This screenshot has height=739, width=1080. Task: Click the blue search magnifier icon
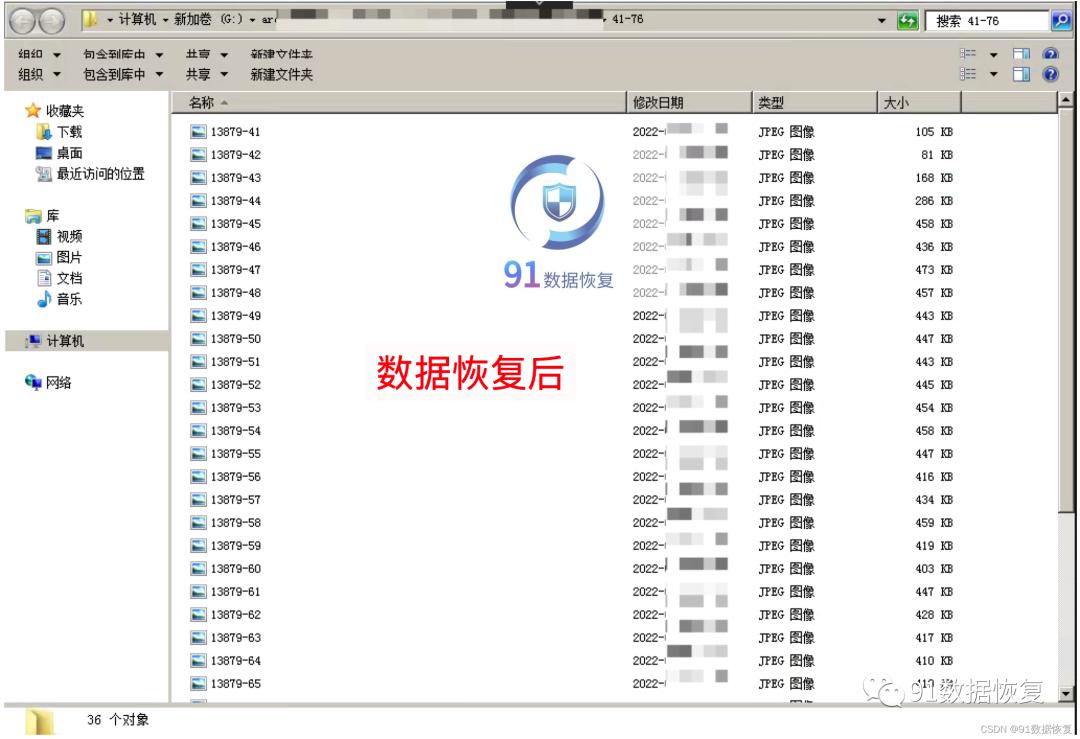click(1064, 18)
